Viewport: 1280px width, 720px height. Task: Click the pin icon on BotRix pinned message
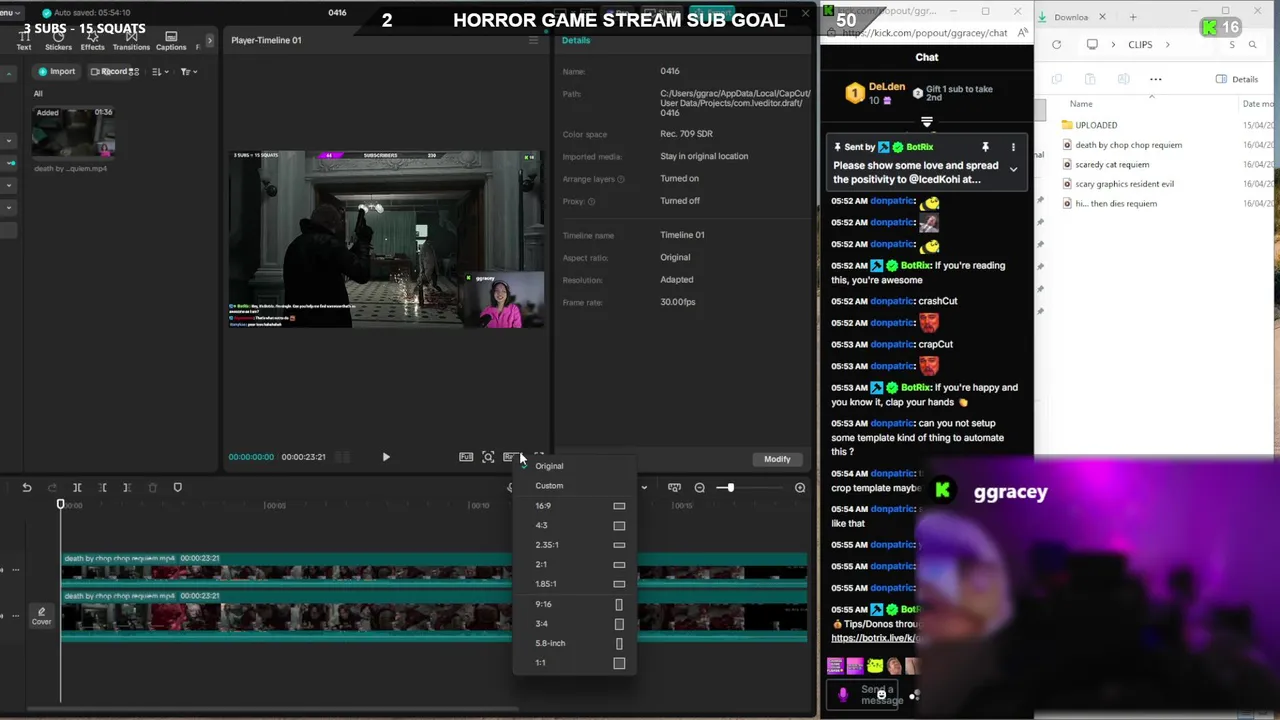985,147
